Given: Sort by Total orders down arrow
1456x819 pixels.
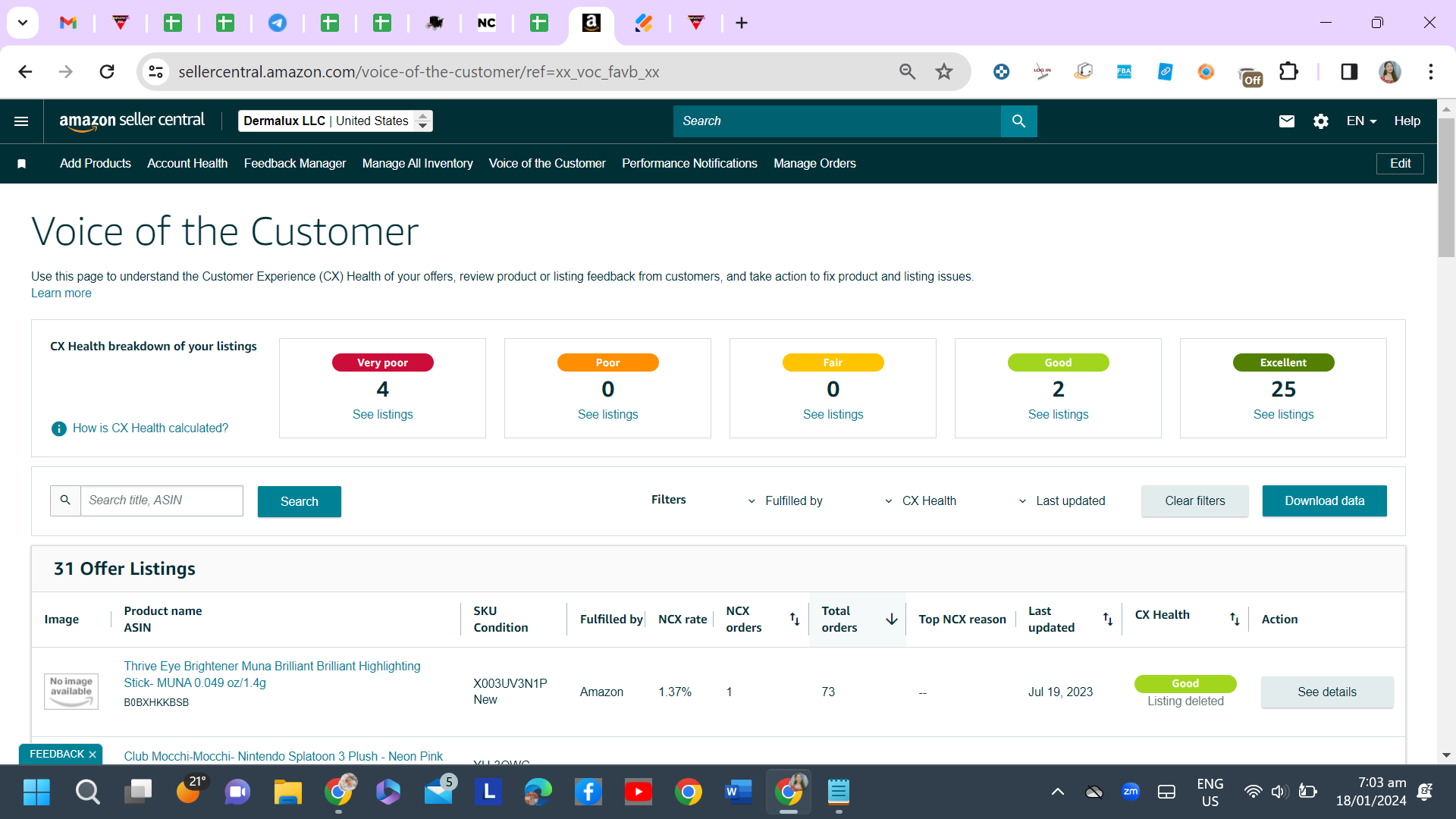Looking at the screenshot, I should (892, 619).
